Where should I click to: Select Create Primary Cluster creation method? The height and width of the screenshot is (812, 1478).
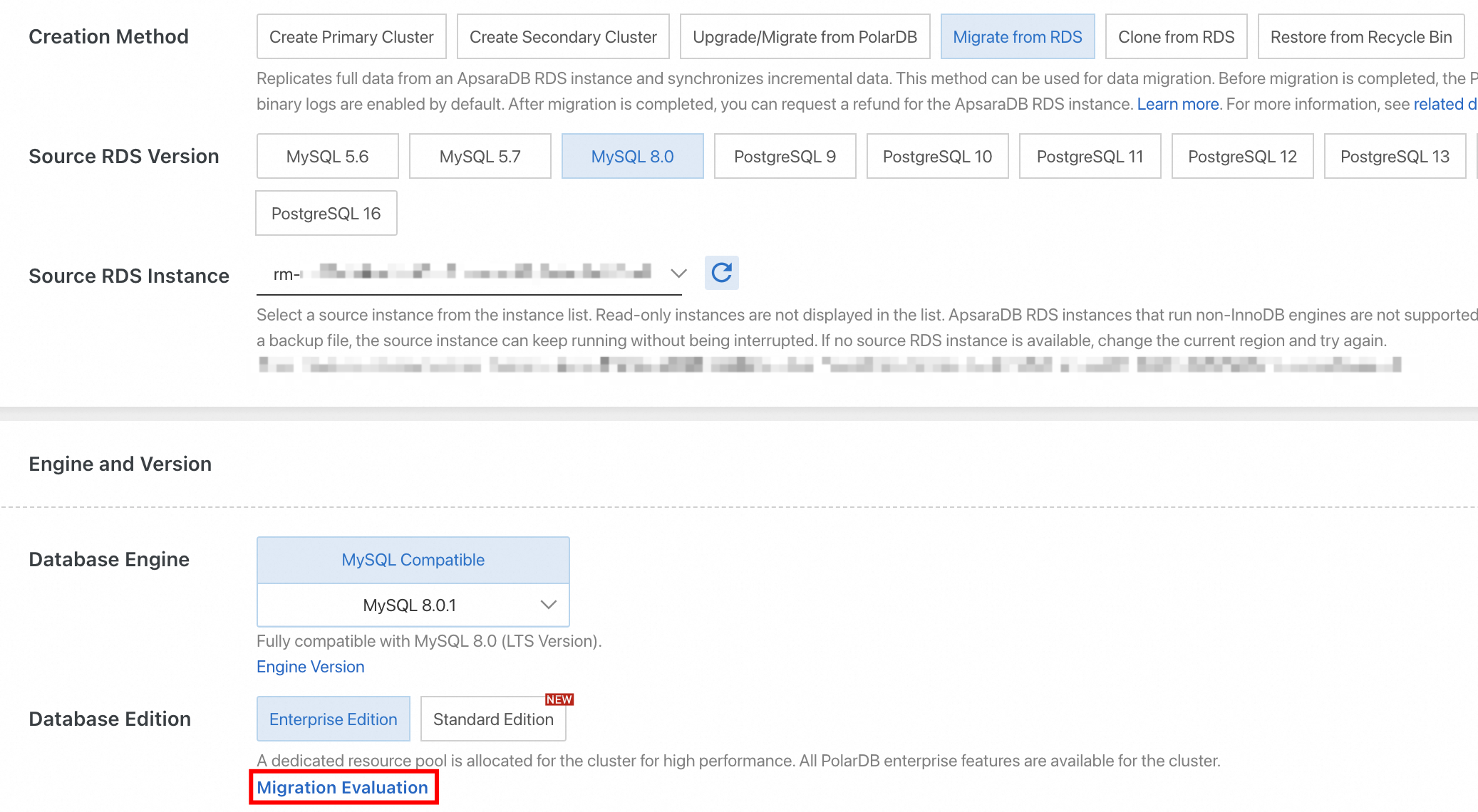351,37
